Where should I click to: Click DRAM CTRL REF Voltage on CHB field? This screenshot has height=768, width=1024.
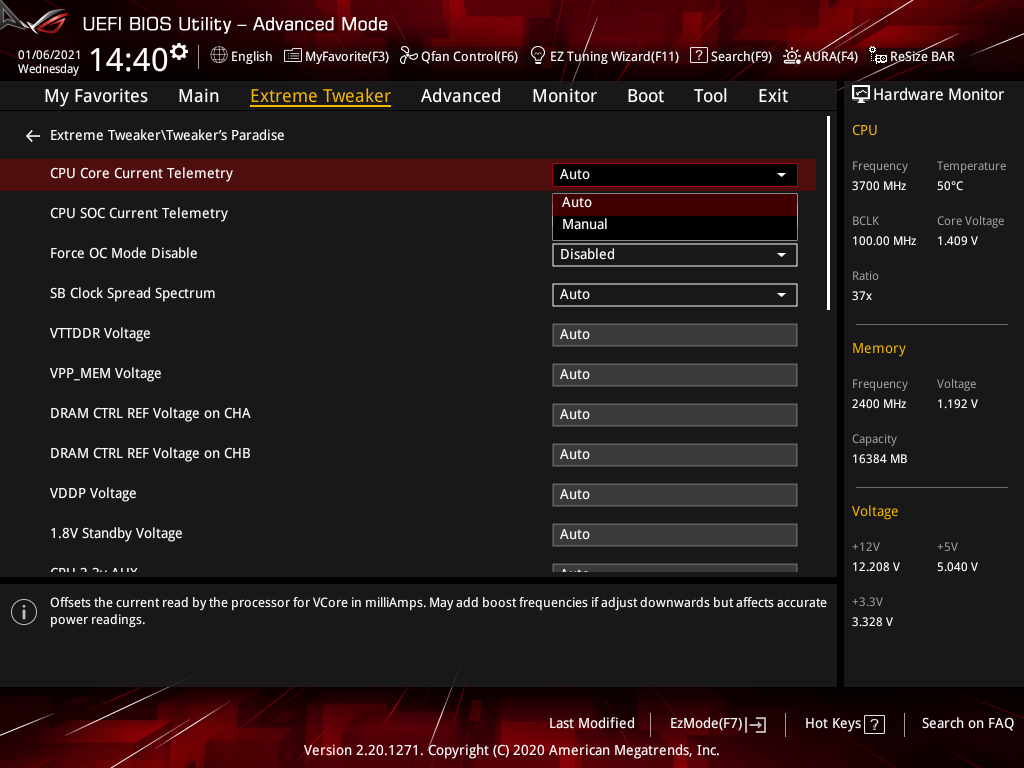pos(675,455)
